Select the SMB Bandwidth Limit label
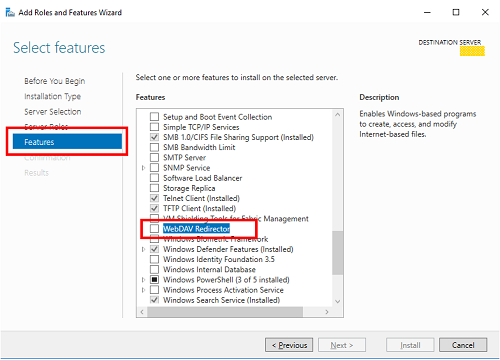500x360 pixels. [x=199, y=147]
